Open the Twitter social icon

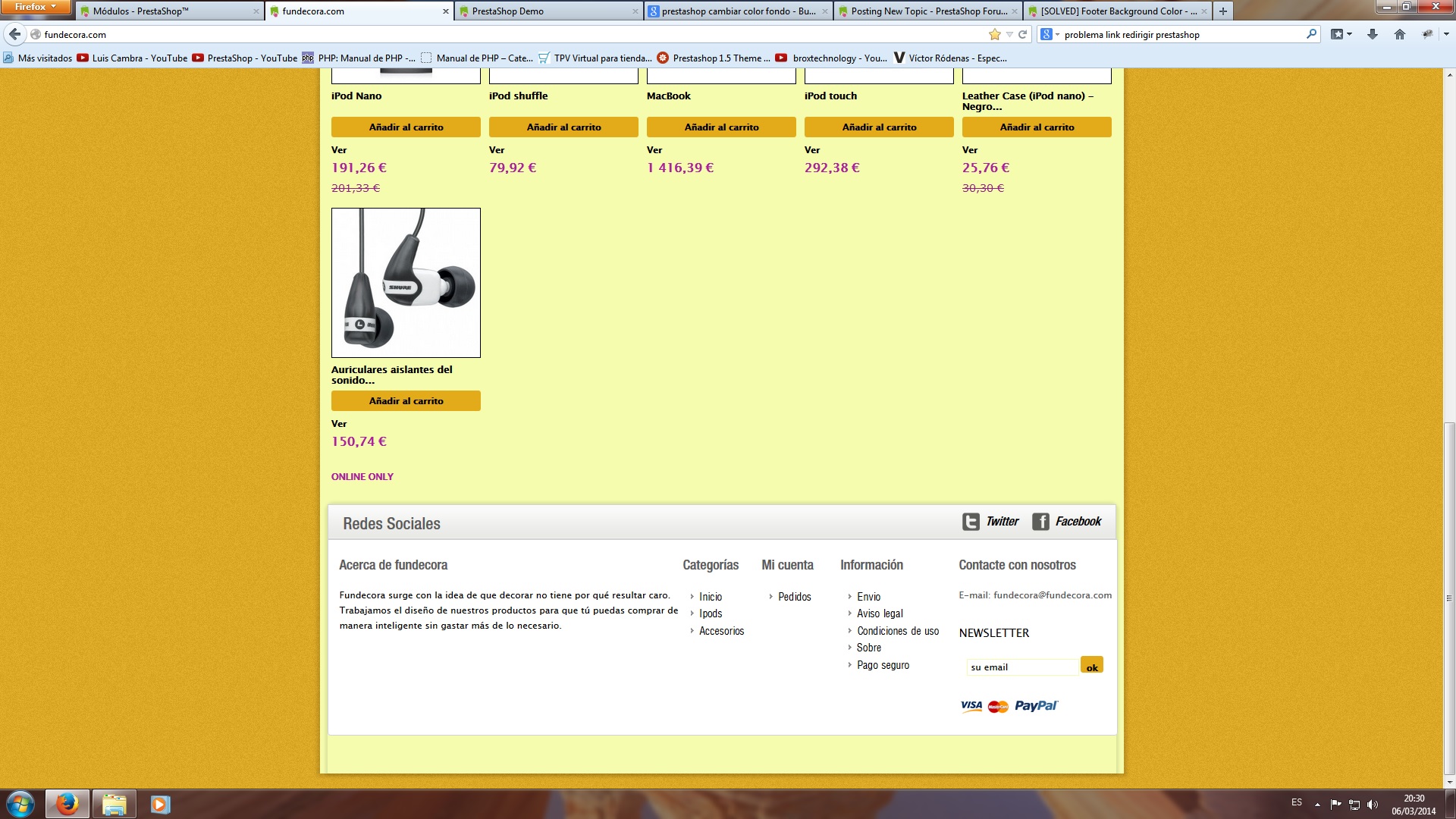[971, 522]
